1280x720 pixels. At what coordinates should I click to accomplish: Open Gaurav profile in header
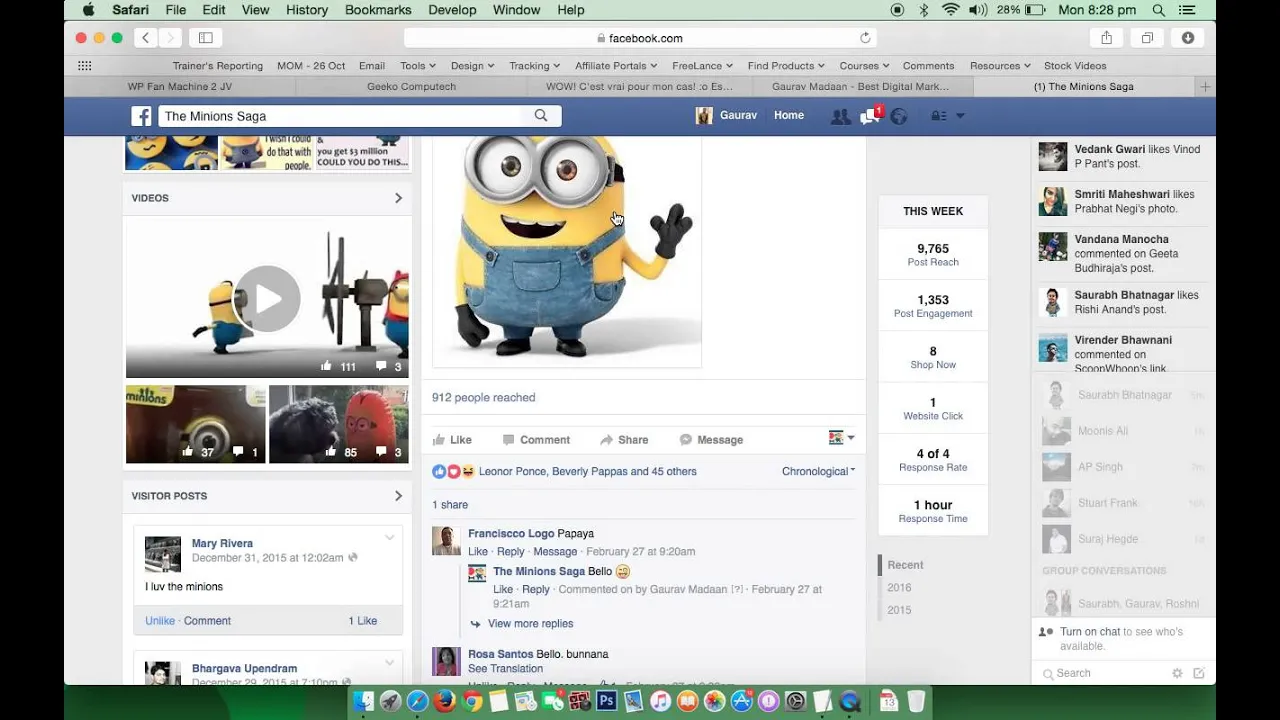(x=727, y=116)
